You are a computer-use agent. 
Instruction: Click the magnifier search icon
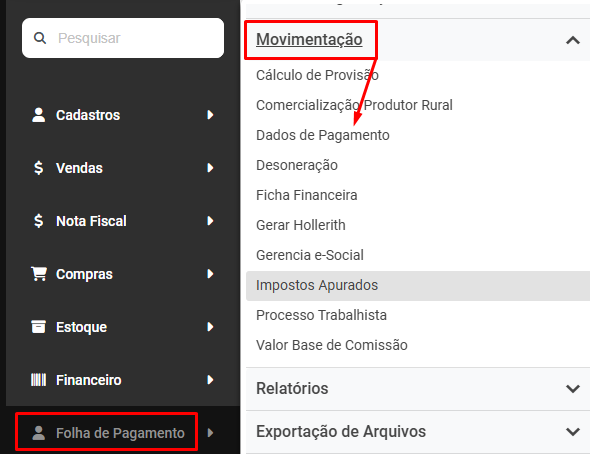[40, 38]
